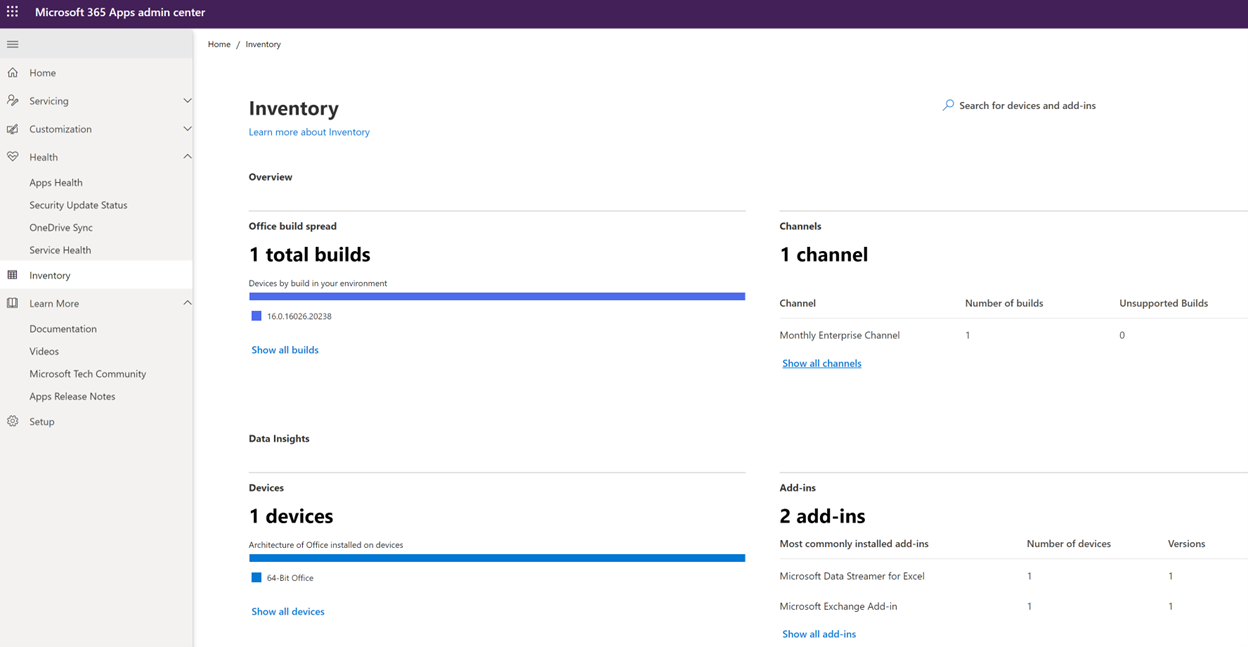Select the Health icon in the navigation
The height and width of the screenshot is (647, 1248).
(x=12, y=156)
